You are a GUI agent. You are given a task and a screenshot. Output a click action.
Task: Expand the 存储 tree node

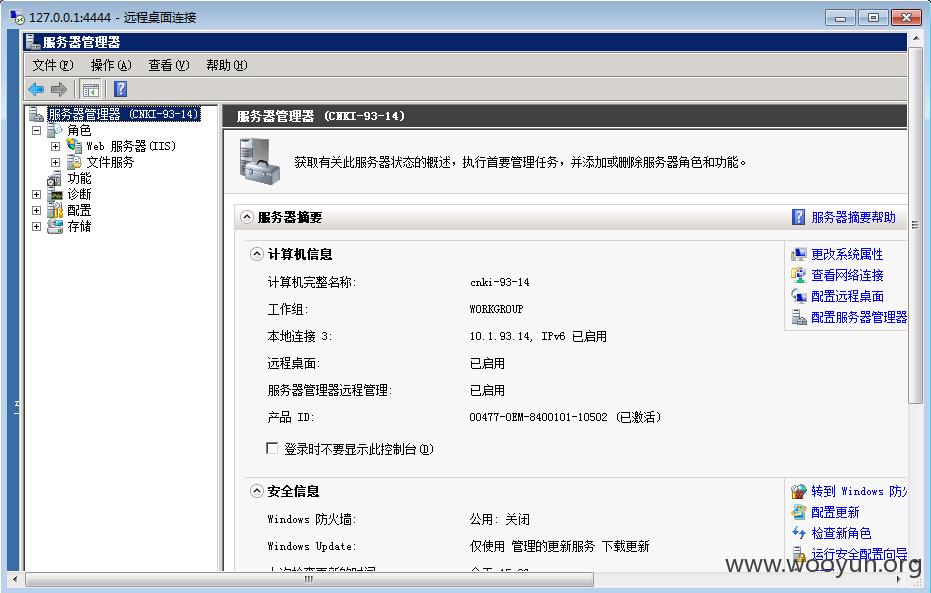(x=37, y=226)
